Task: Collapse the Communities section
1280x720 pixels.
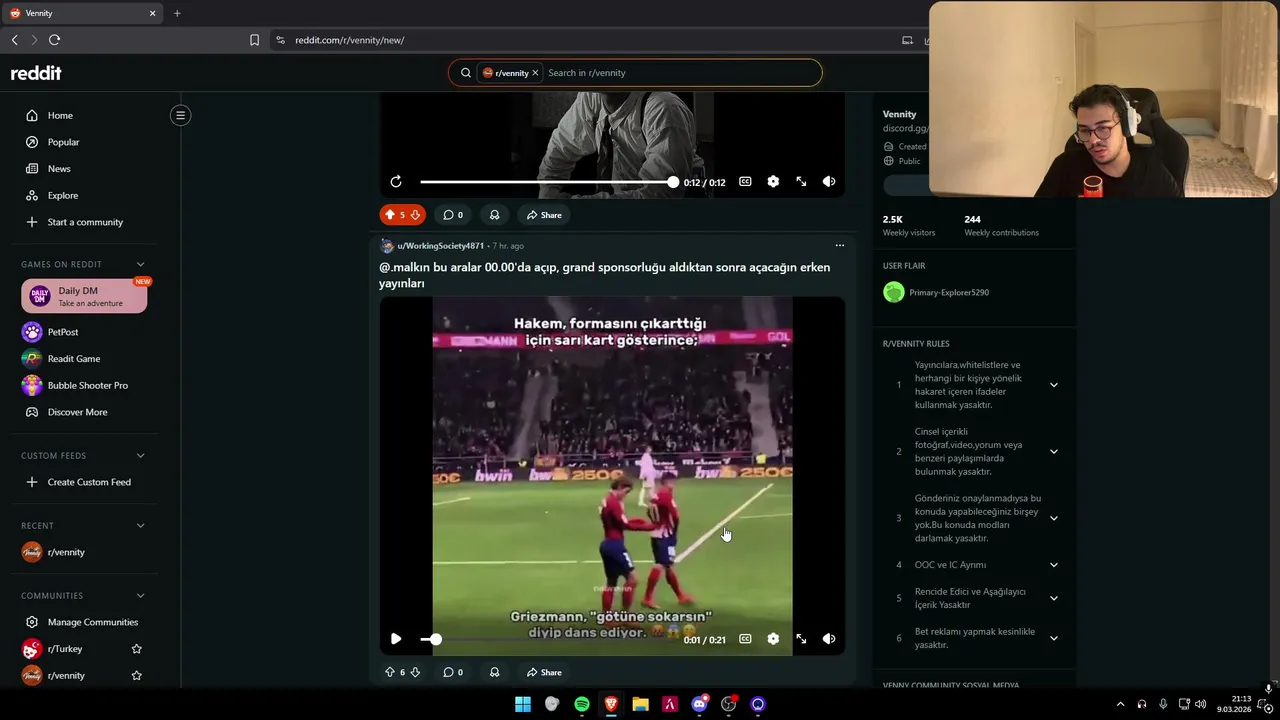Action: [140, 596]
